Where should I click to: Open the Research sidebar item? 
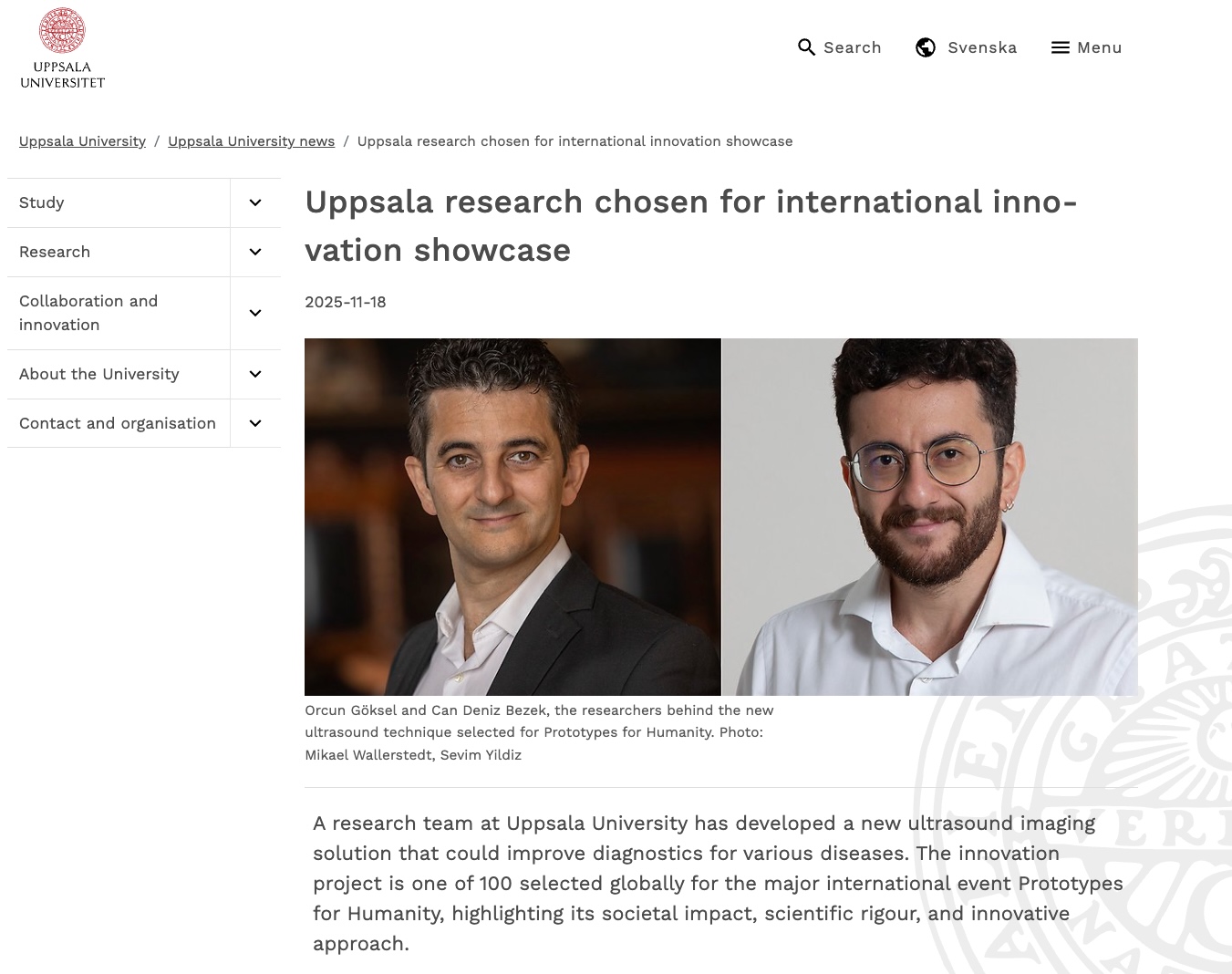(119, 252)
